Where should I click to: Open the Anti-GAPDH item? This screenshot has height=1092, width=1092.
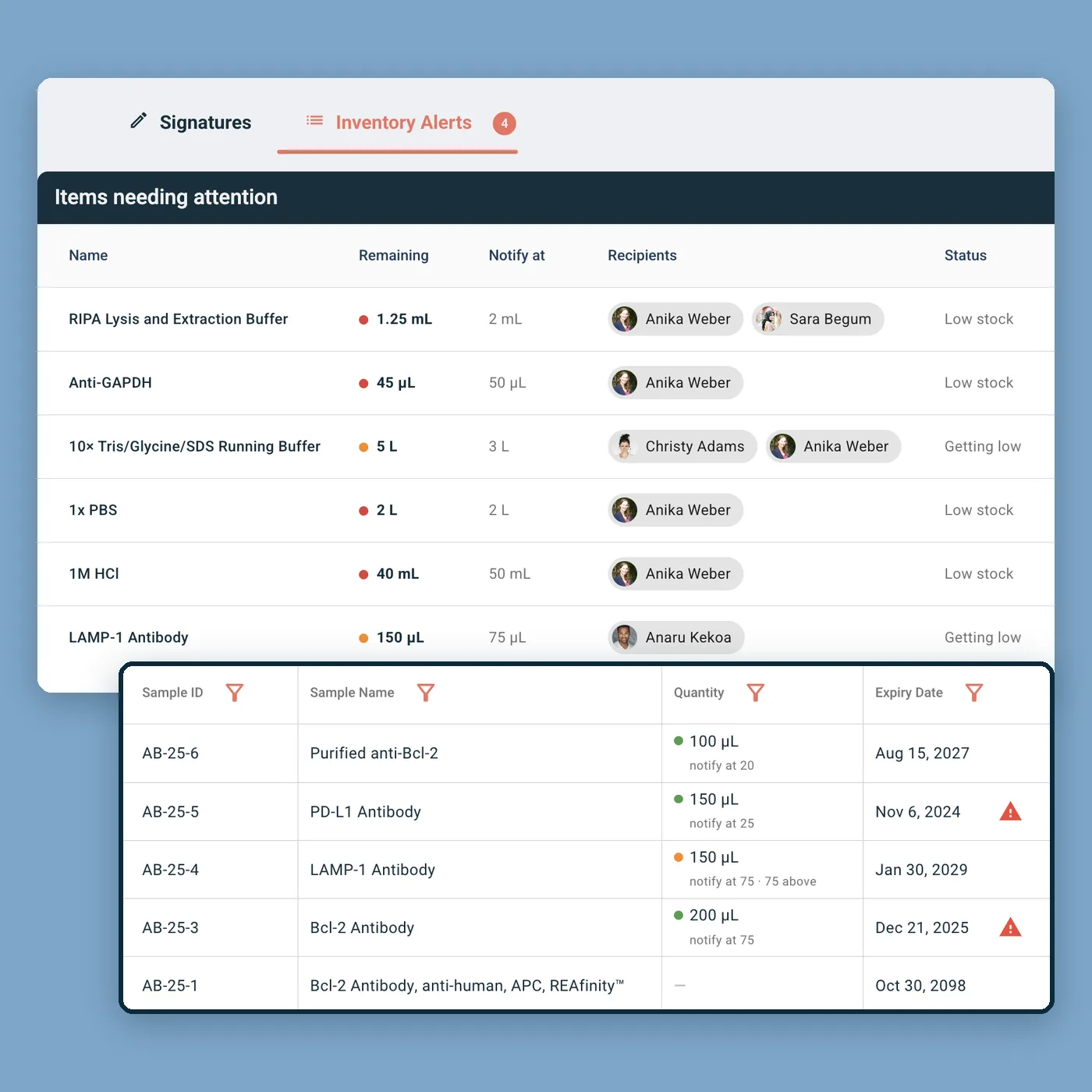(110, 383)
